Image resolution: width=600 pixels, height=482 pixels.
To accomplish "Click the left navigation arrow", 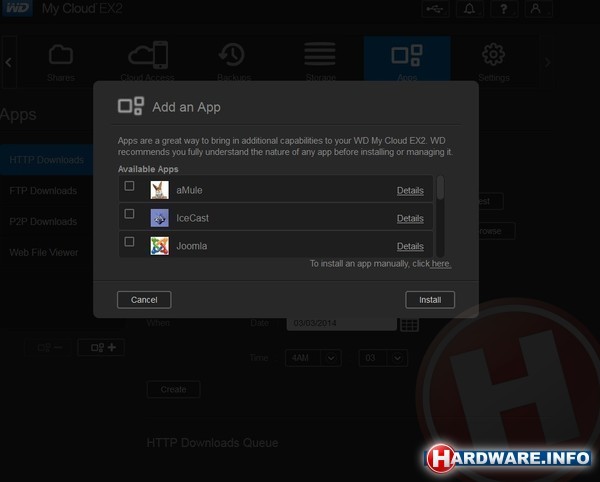I will click(x=9, y=62).
